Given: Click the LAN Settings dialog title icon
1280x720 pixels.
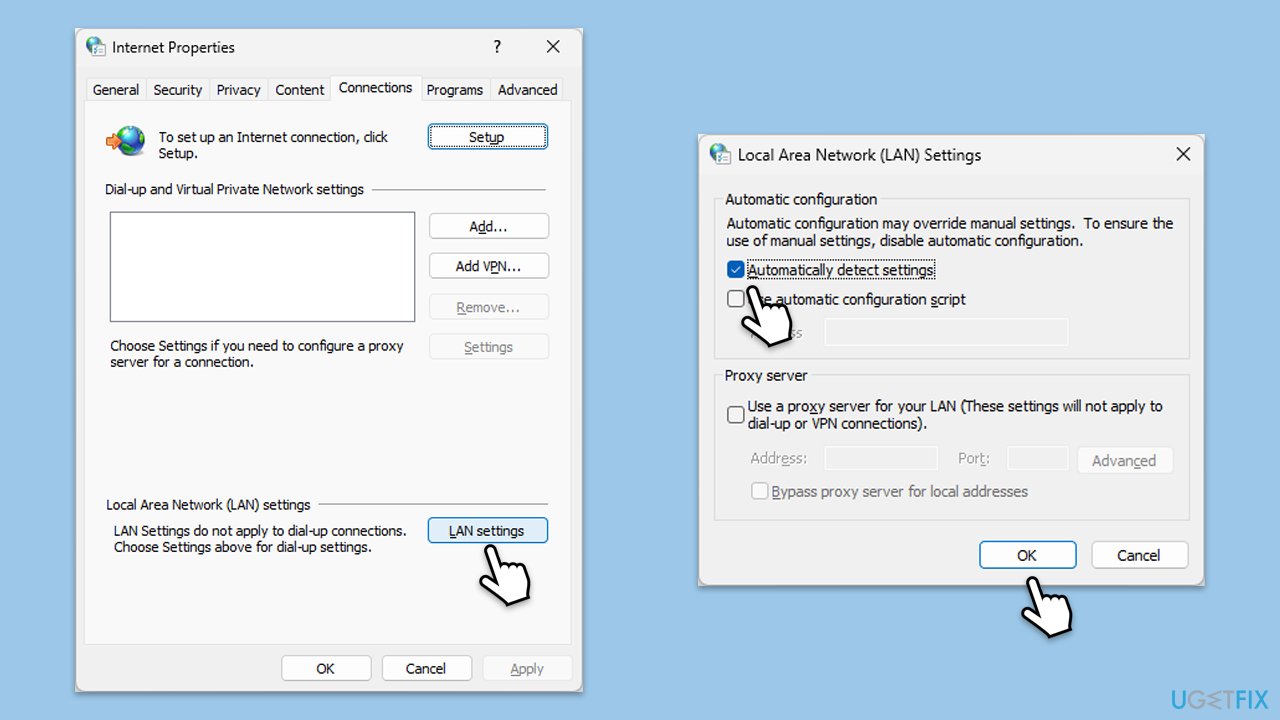Looking at the screenshot, I should coord(720,154).
